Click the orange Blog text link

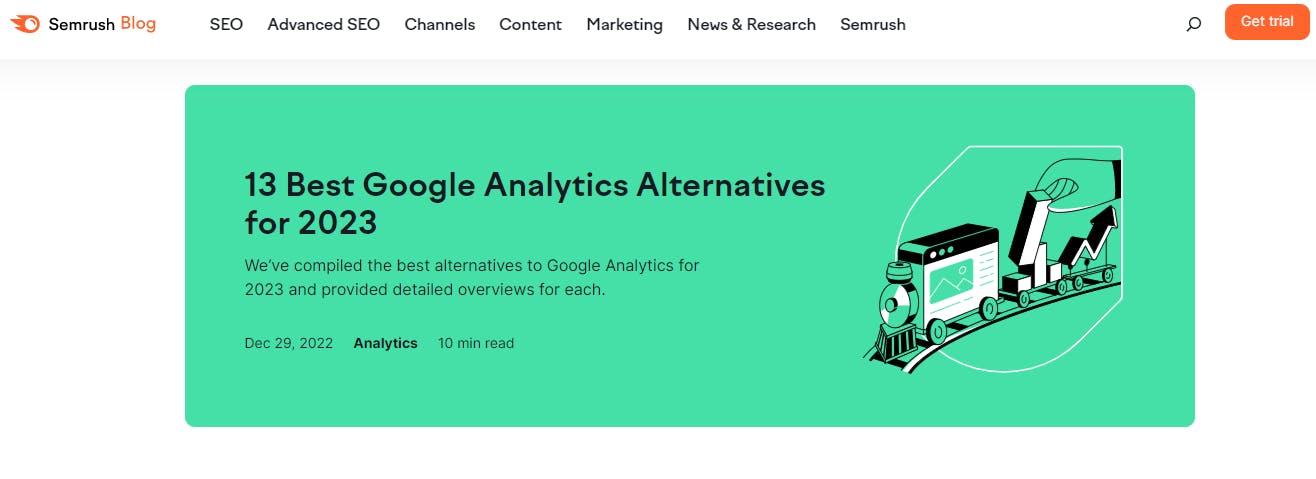138,23
